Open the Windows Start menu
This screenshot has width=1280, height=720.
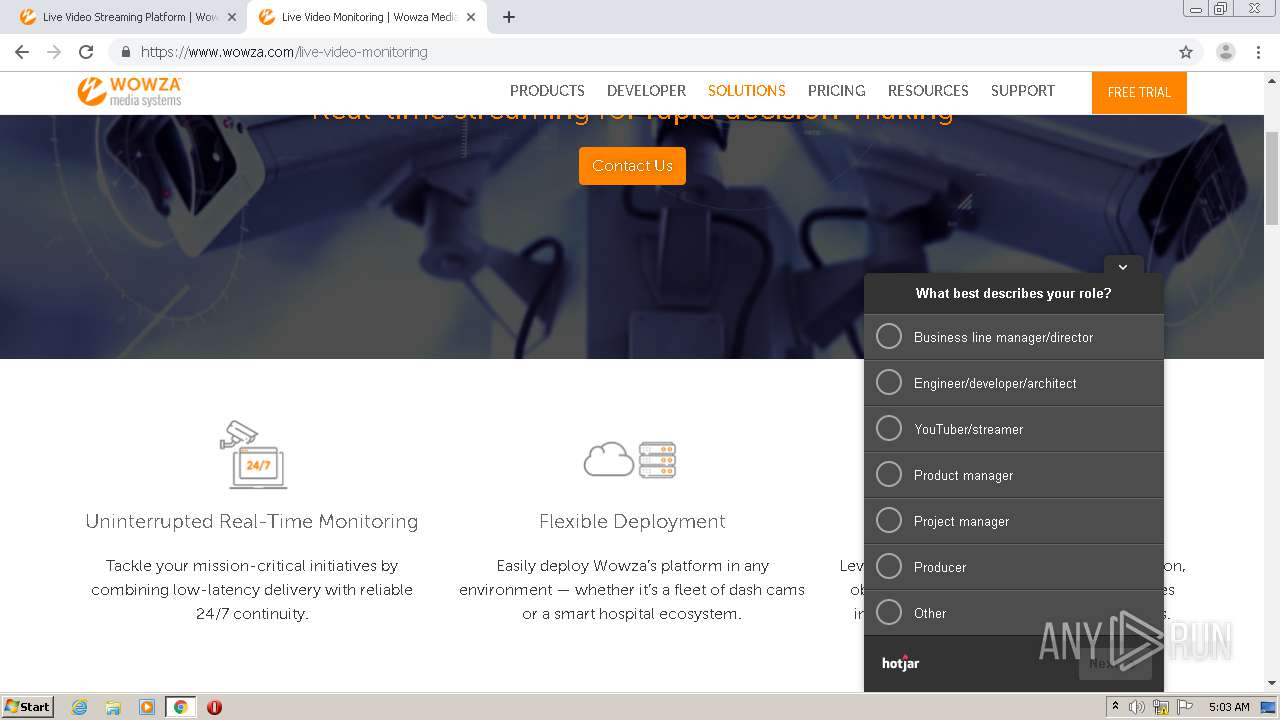(27, 707)
